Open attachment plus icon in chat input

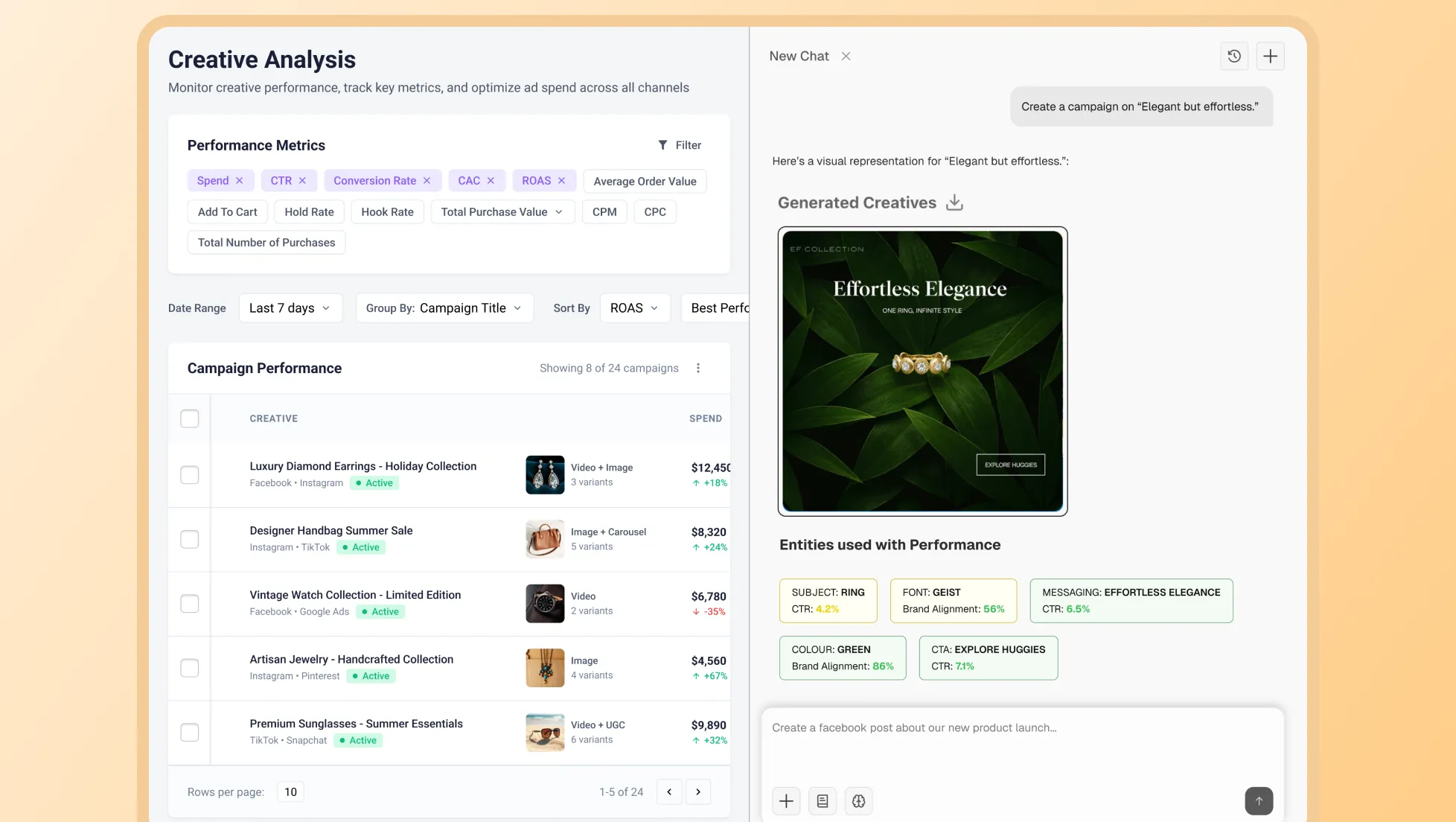pos(786,801)
